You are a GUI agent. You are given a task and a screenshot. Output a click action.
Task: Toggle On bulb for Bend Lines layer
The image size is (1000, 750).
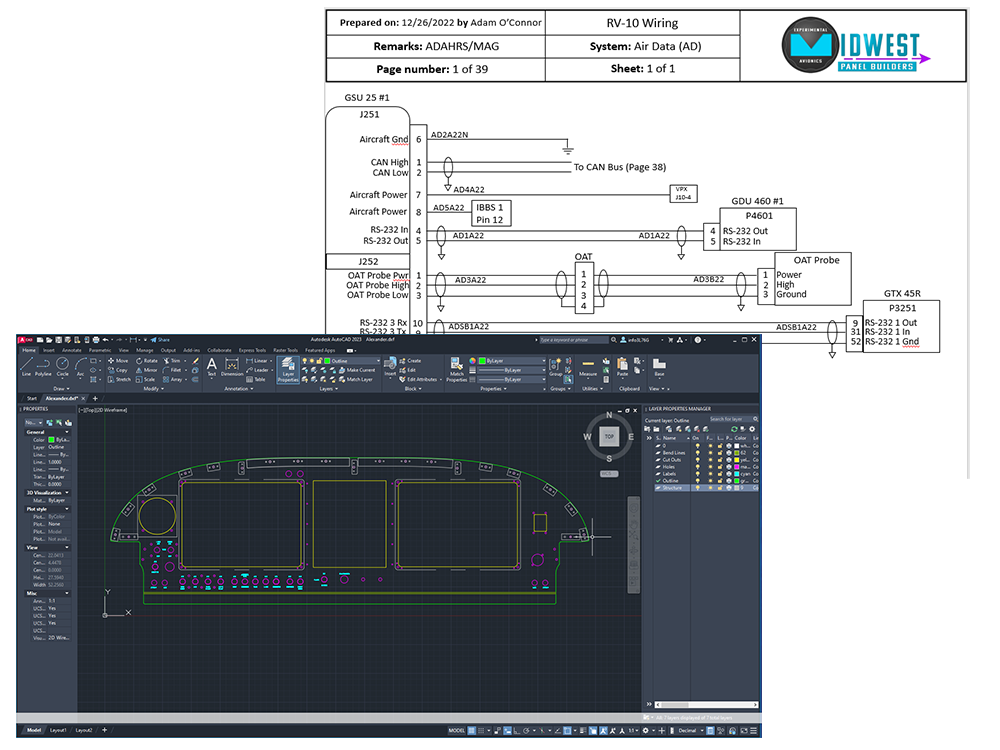click(x=697, y=453)
